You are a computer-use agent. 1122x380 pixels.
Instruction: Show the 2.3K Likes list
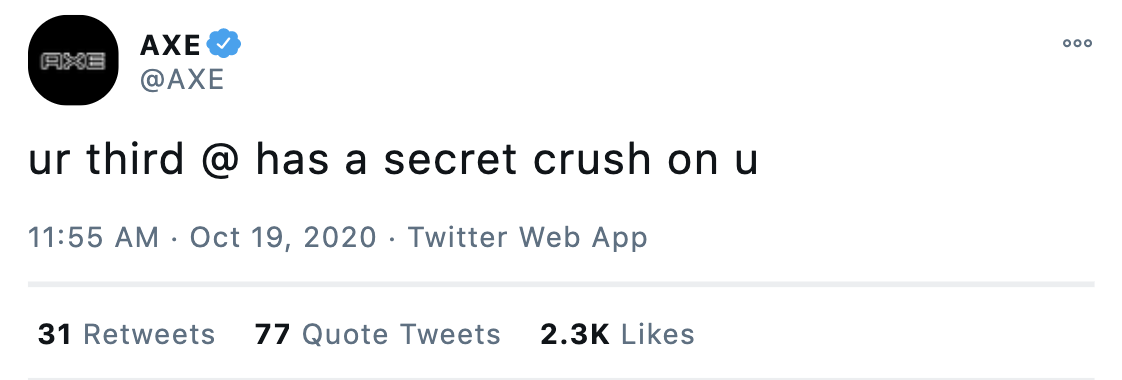[617, 334]
